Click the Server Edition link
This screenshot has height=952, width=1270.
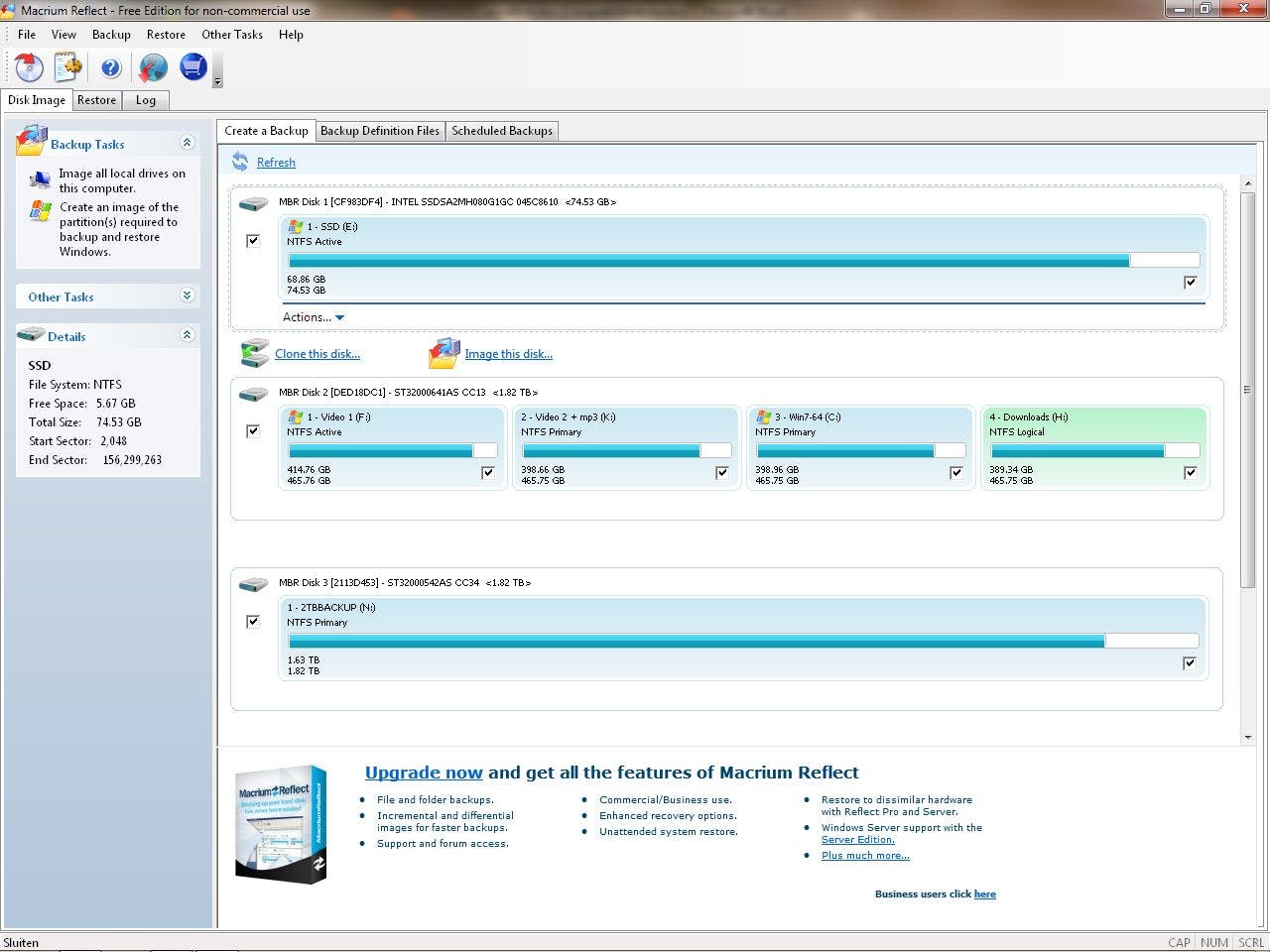pos(857,840)
